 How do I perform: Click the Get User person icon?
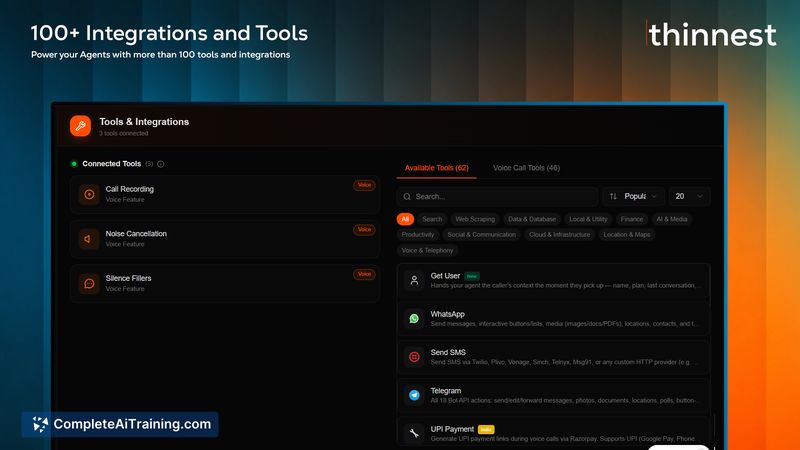414,280
